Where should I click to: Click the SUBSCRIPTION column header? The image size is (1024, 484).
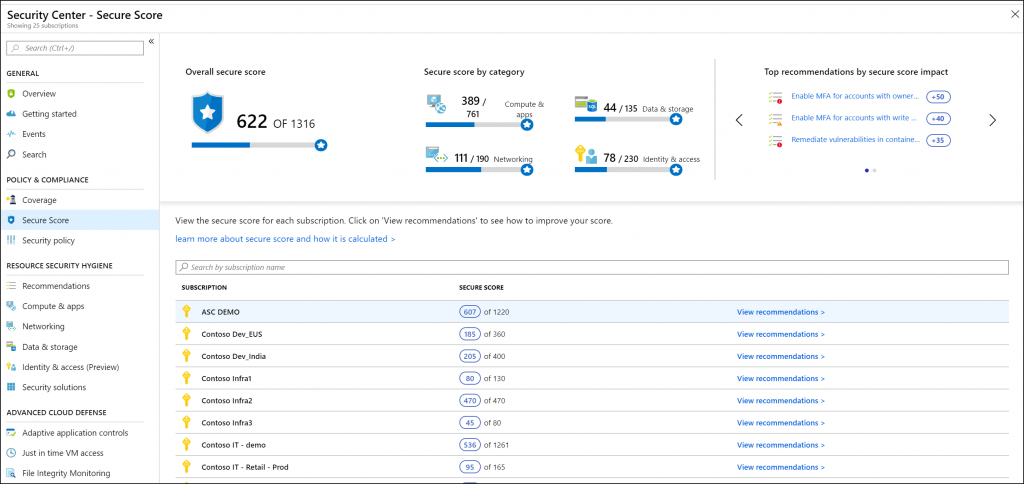204,287
